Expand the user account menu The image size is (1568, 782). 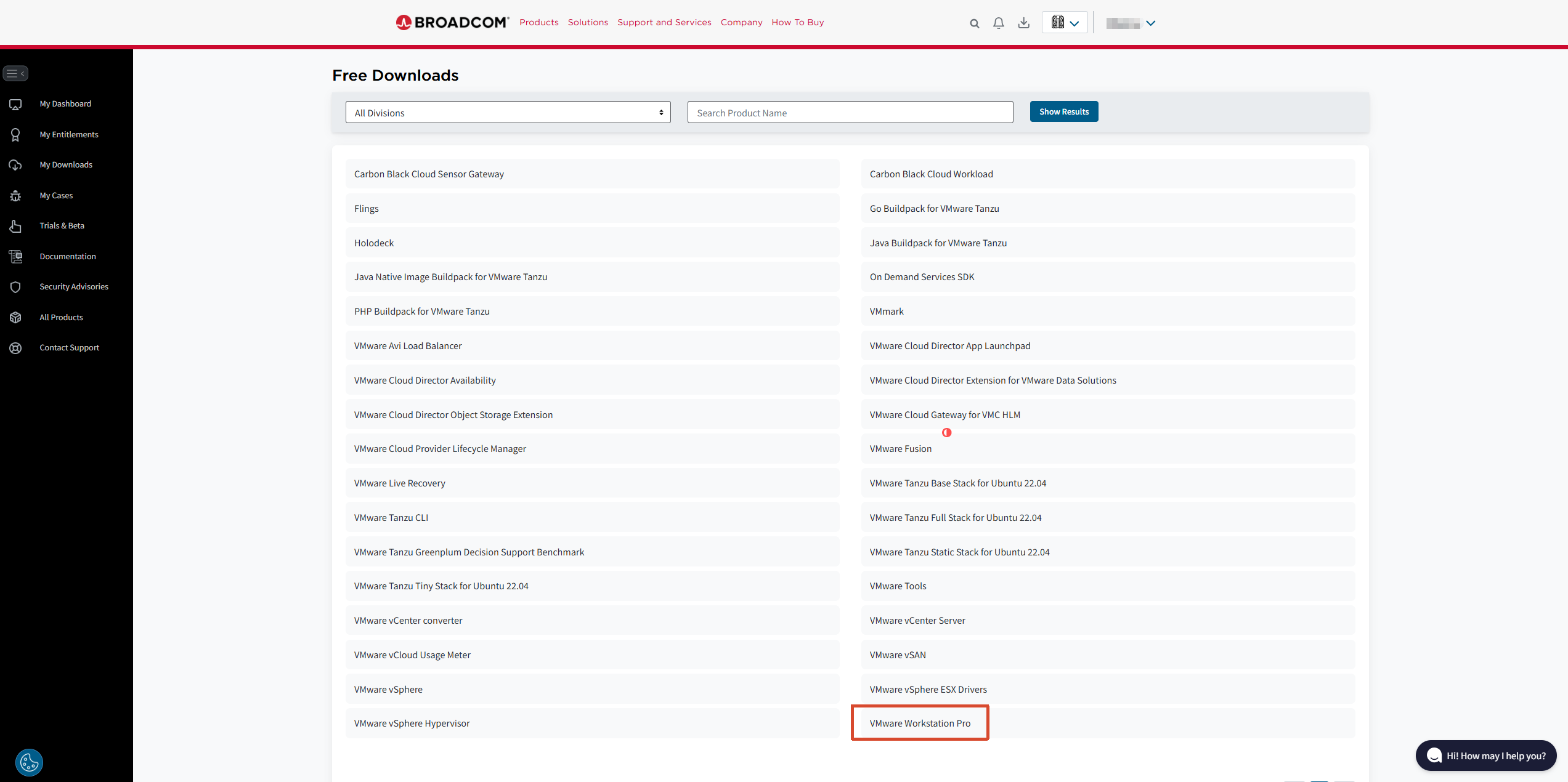tap(1131, 23)
